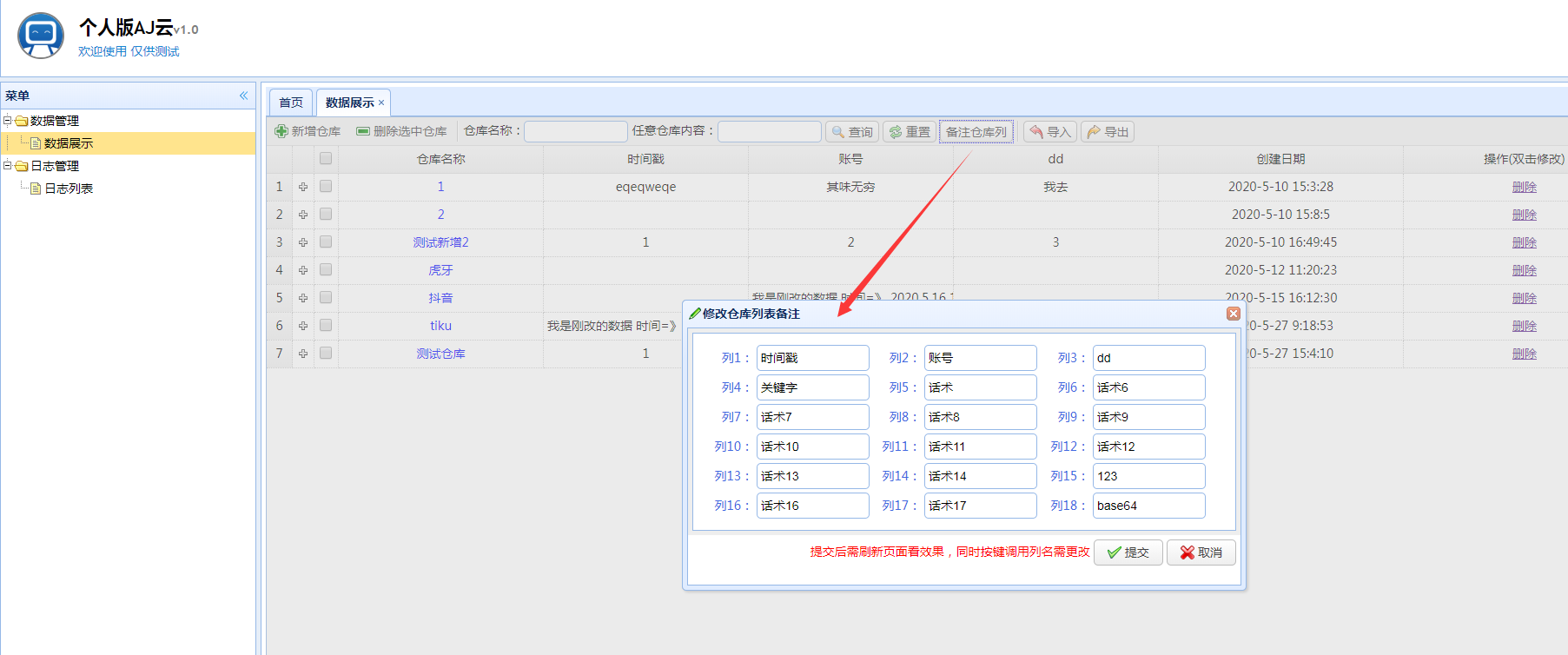This screenshot has width=1568, height=655.
Task: Edit 列15 field containing 123
Action: tap(1148, 476)
